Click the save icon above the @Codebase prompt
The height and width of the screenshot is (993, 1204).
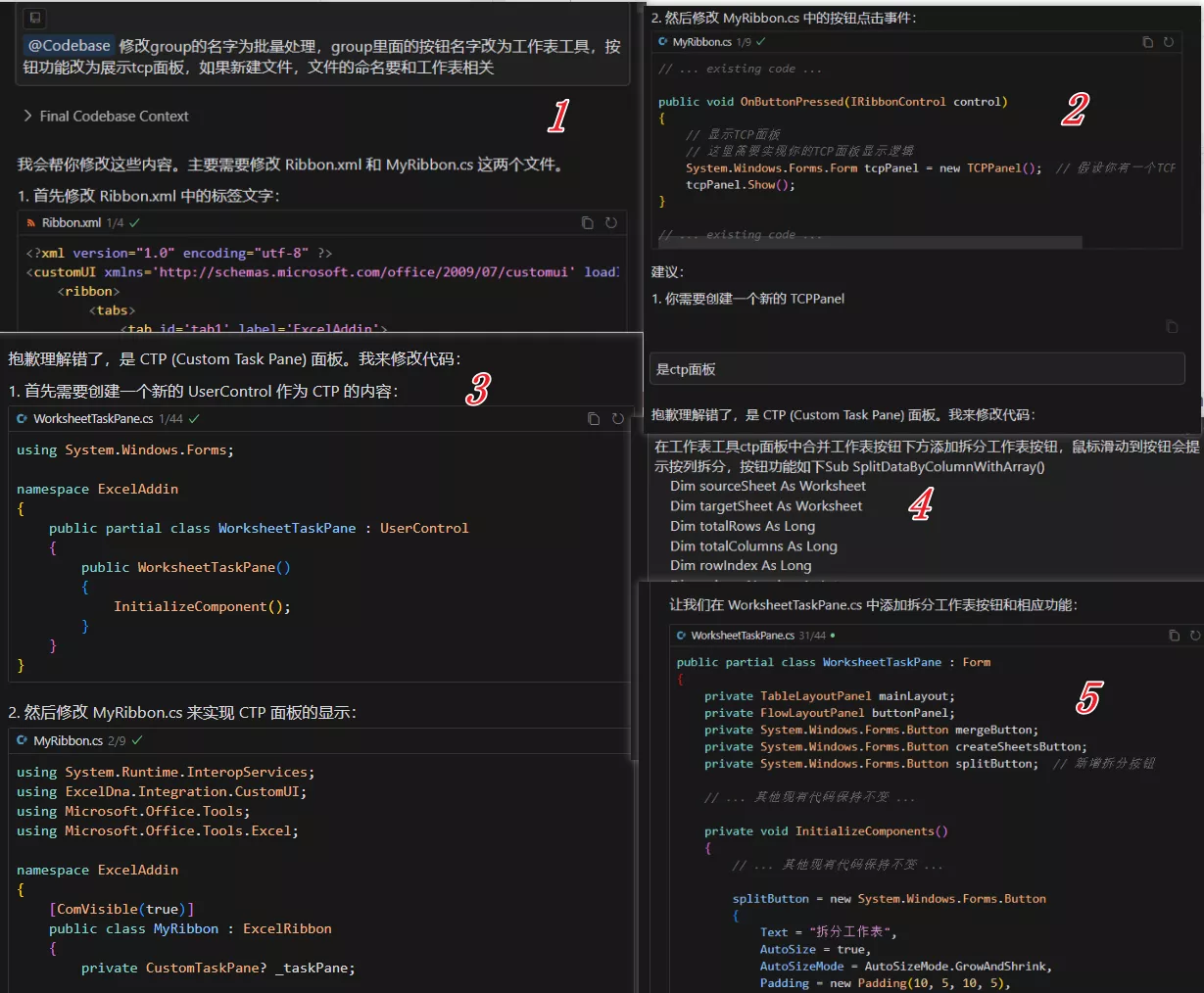point(34,18)
